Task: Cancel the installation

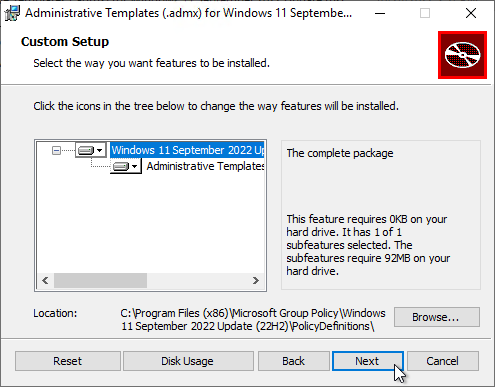Action: click(443, 361)
